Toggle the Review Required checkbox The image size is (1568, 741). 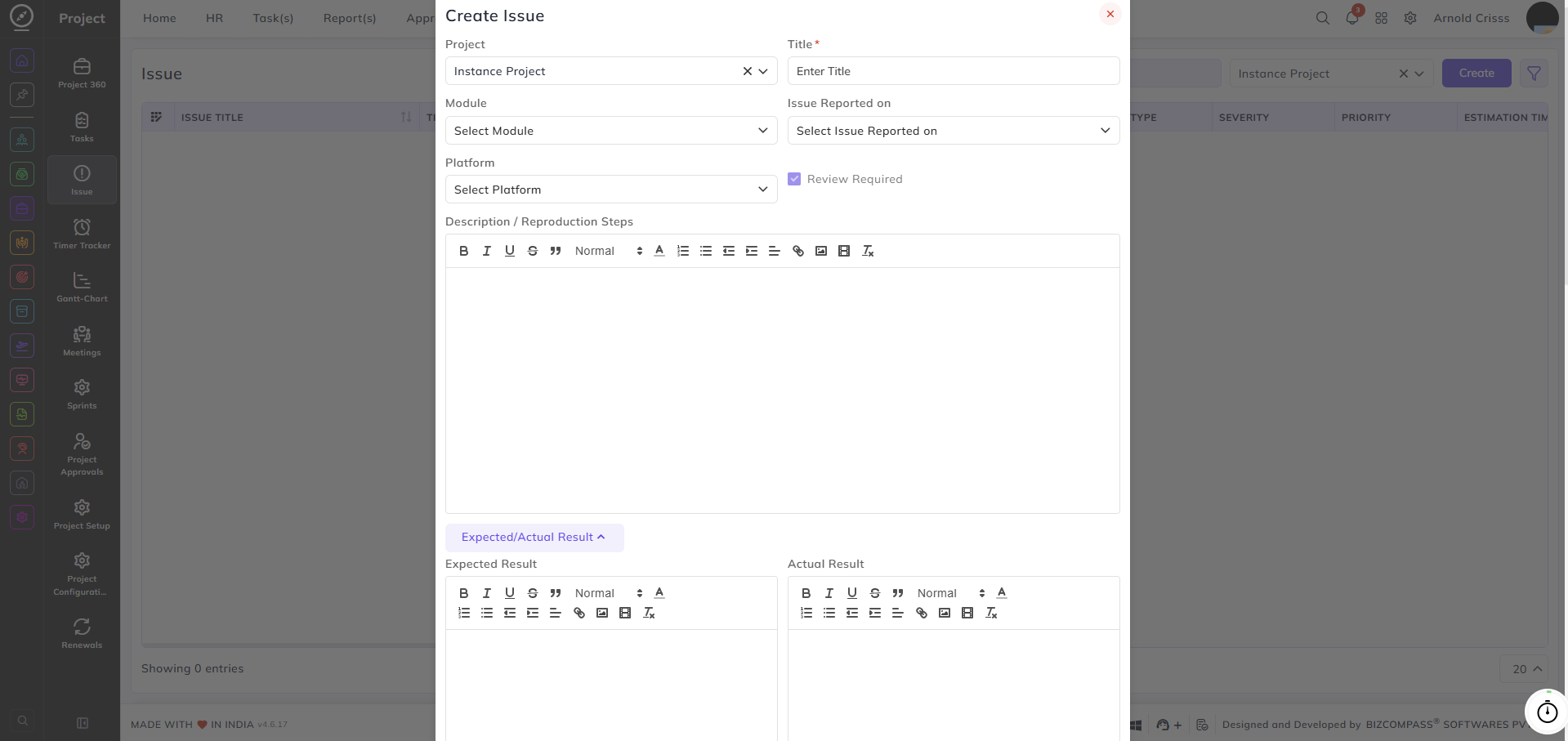794,179
